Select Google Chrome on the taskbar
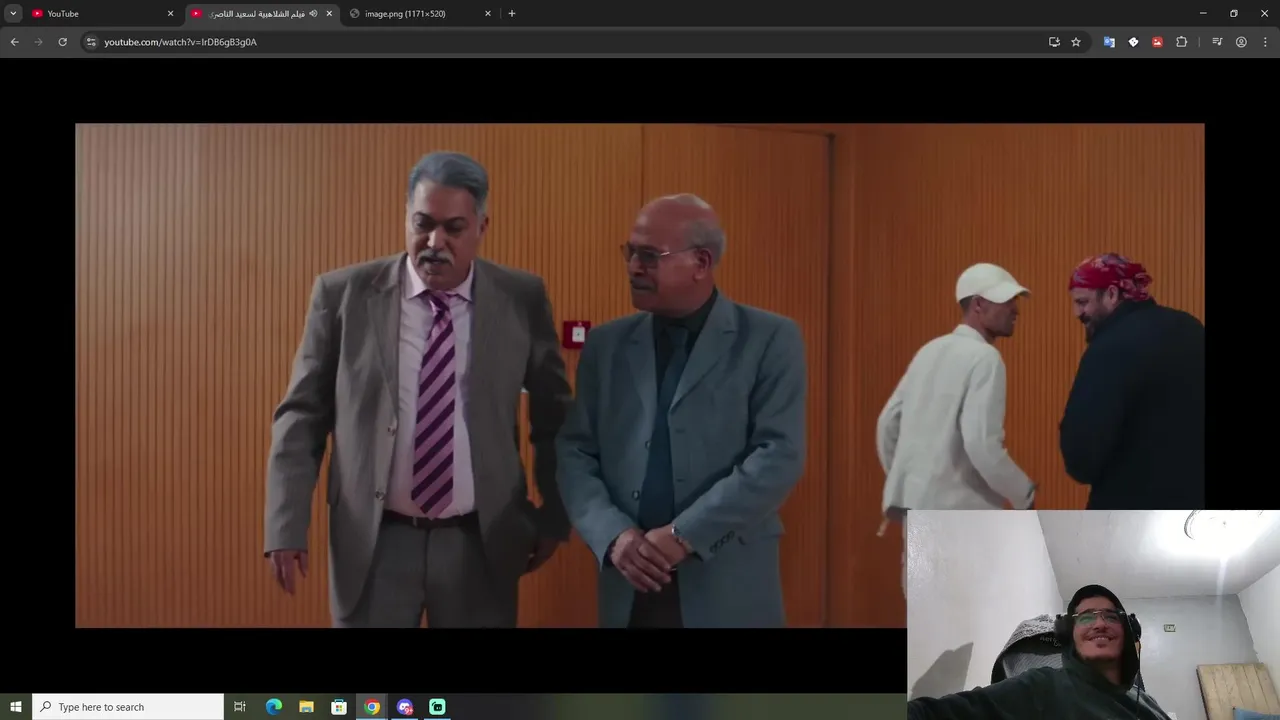Screen dimensions: 1280x720 [x=372, y=707]
